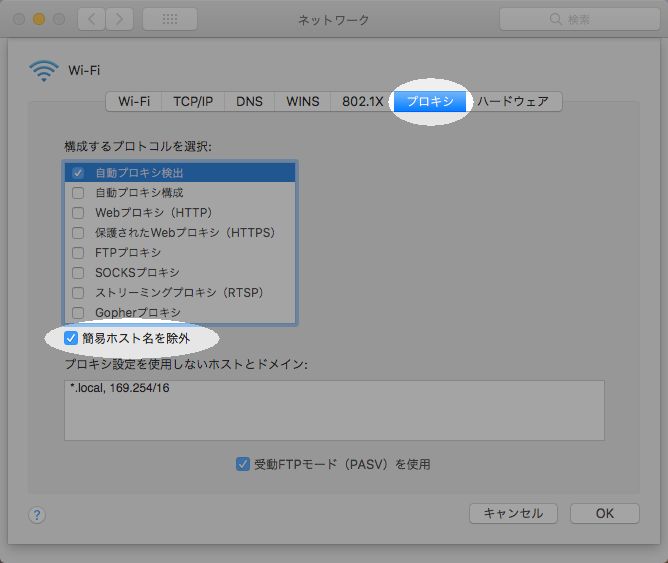Click the search field in the toolbar

coord(579,19)
